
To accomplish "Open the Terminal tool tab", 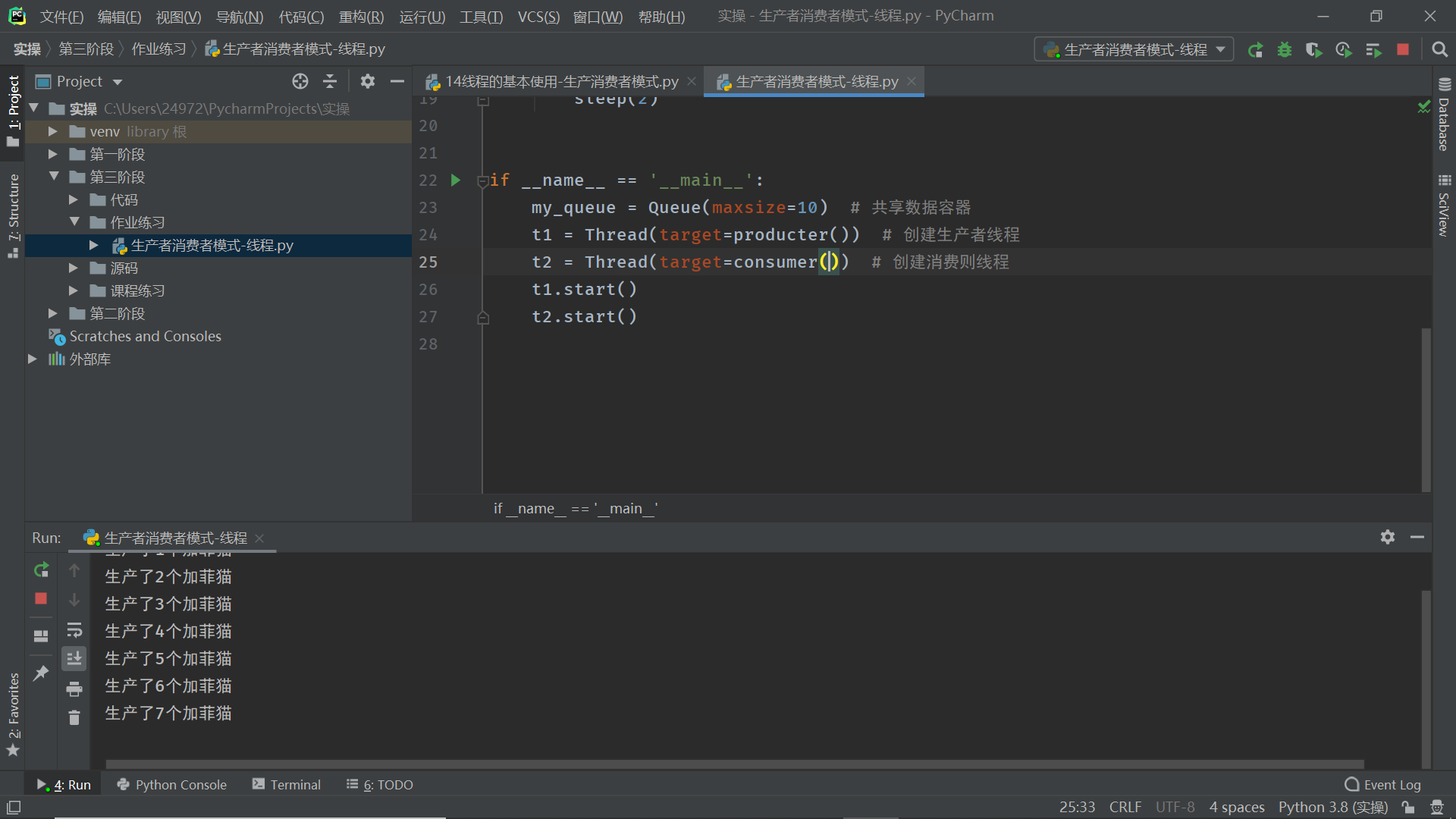I will [x=287, y=785].
